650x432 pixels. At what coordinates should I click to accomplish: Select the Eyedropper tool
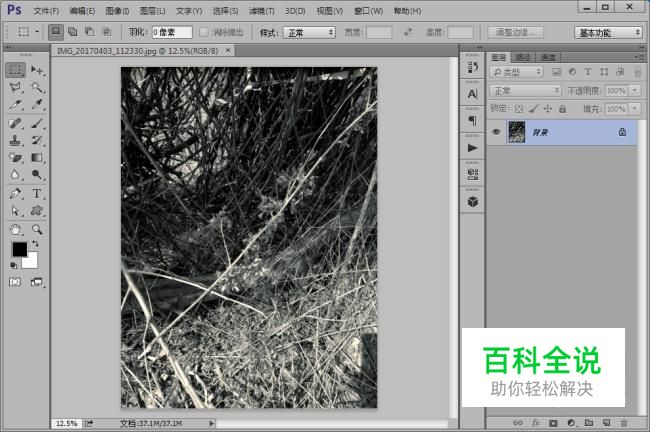coord(37,104)
